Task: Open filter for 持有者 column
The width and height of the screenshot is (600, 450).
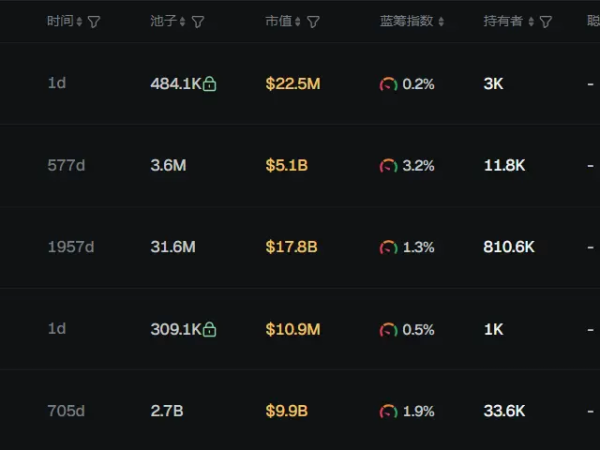Action: 546,22
